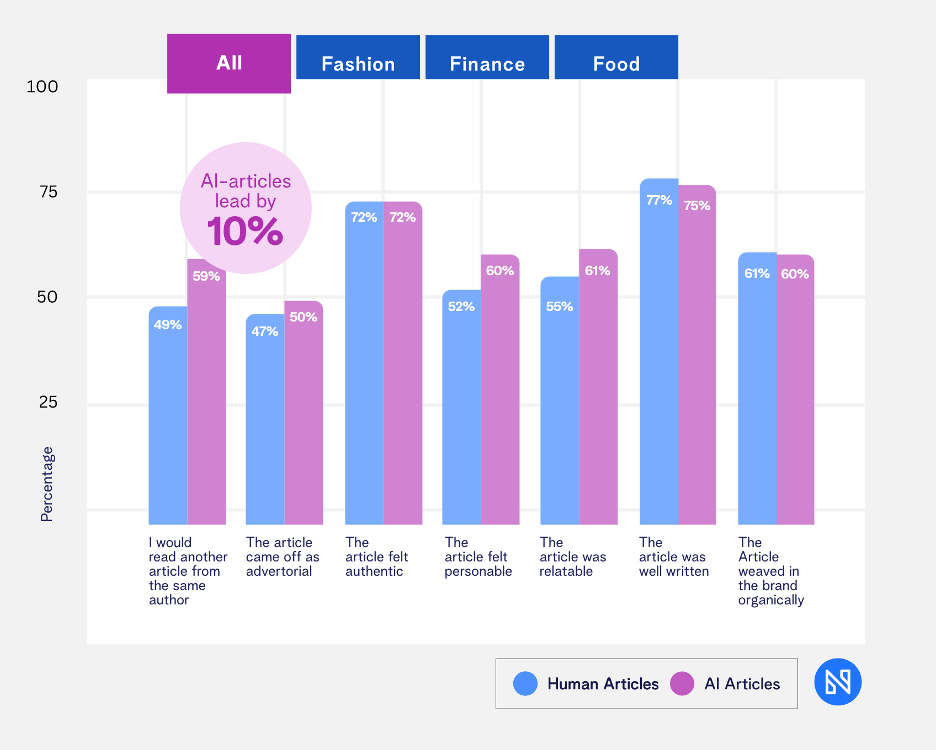Click the Human Articles legend label
This screenshot has width=936, height=750.
coord(602,684)
